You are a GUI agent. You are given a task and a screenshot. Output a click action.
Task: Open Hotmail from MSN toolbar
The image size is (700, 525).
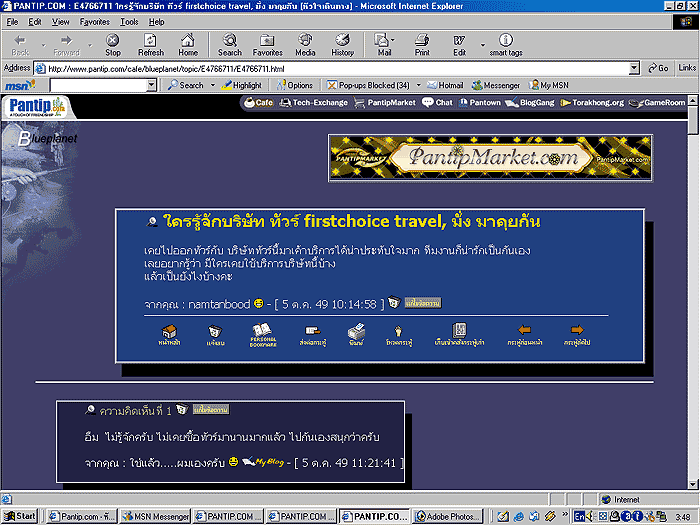pyautogui.click(x=445, y=85)
